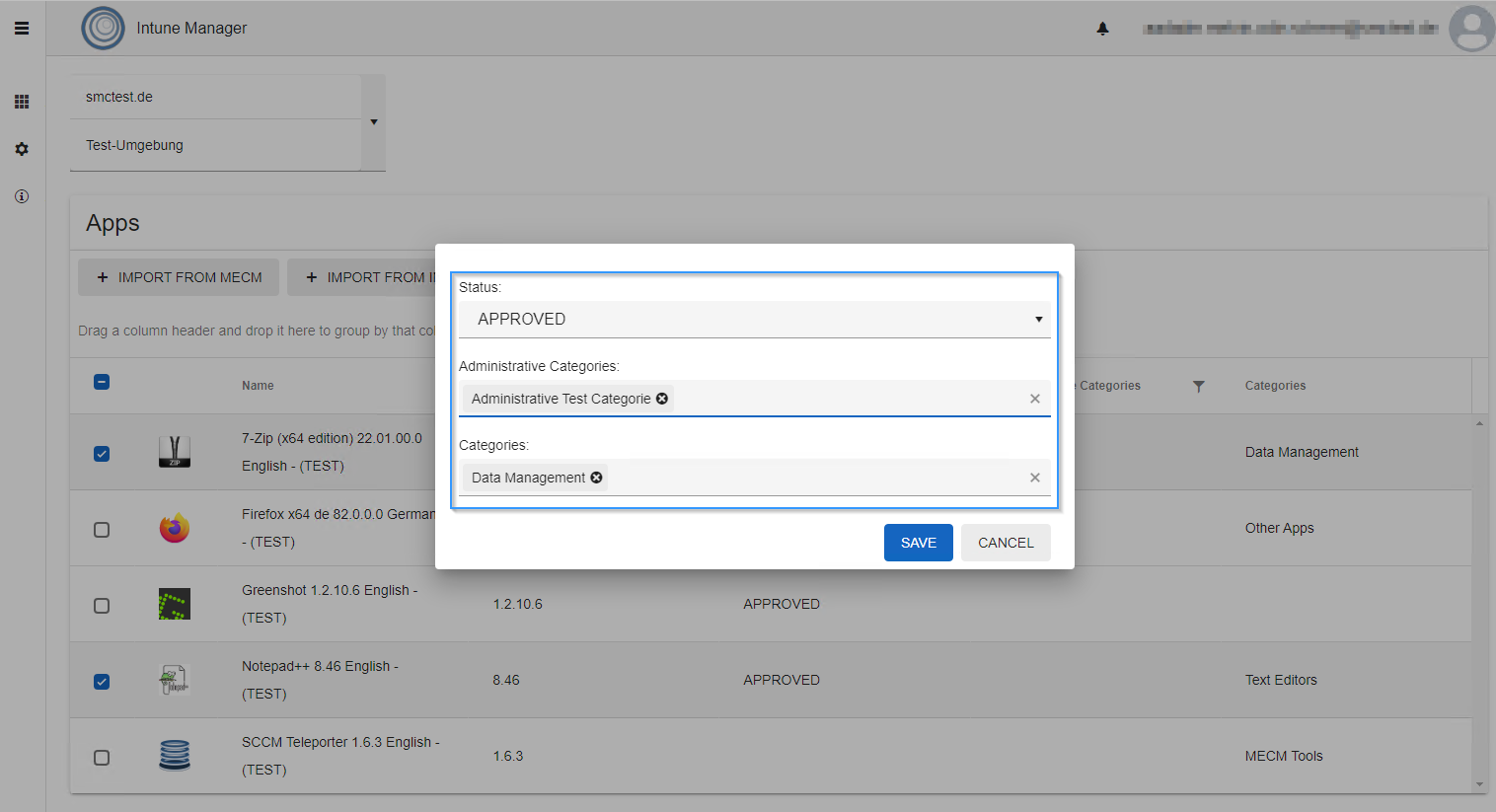1496x812 pixels.
Task: Clear all Administrative Categories
Action: (x=1035, y=399)
